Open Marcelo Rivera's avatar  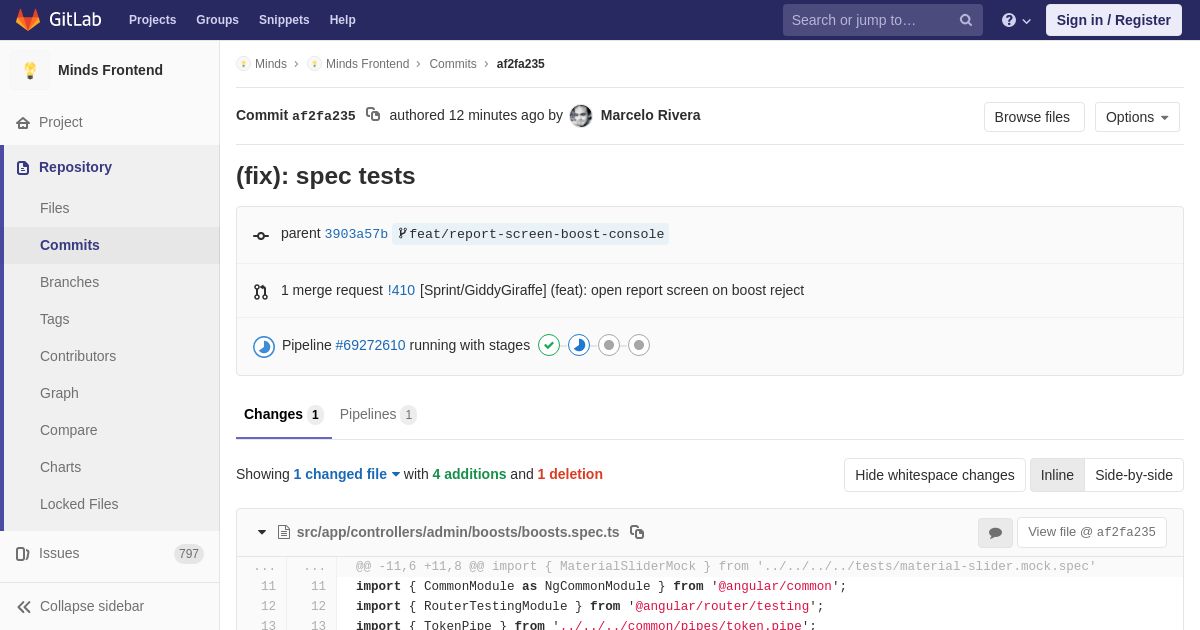[581, 116]
